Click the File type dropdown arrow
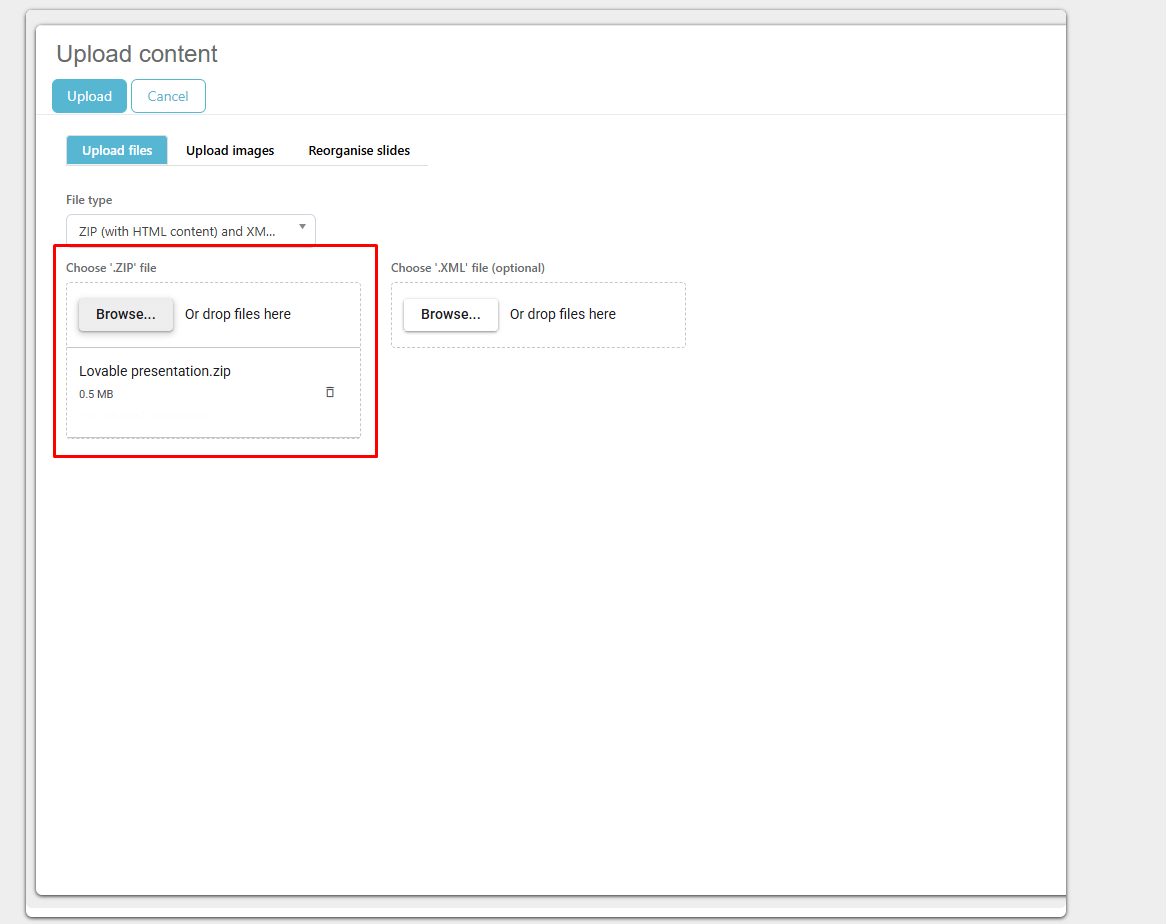 coord(302,227)
